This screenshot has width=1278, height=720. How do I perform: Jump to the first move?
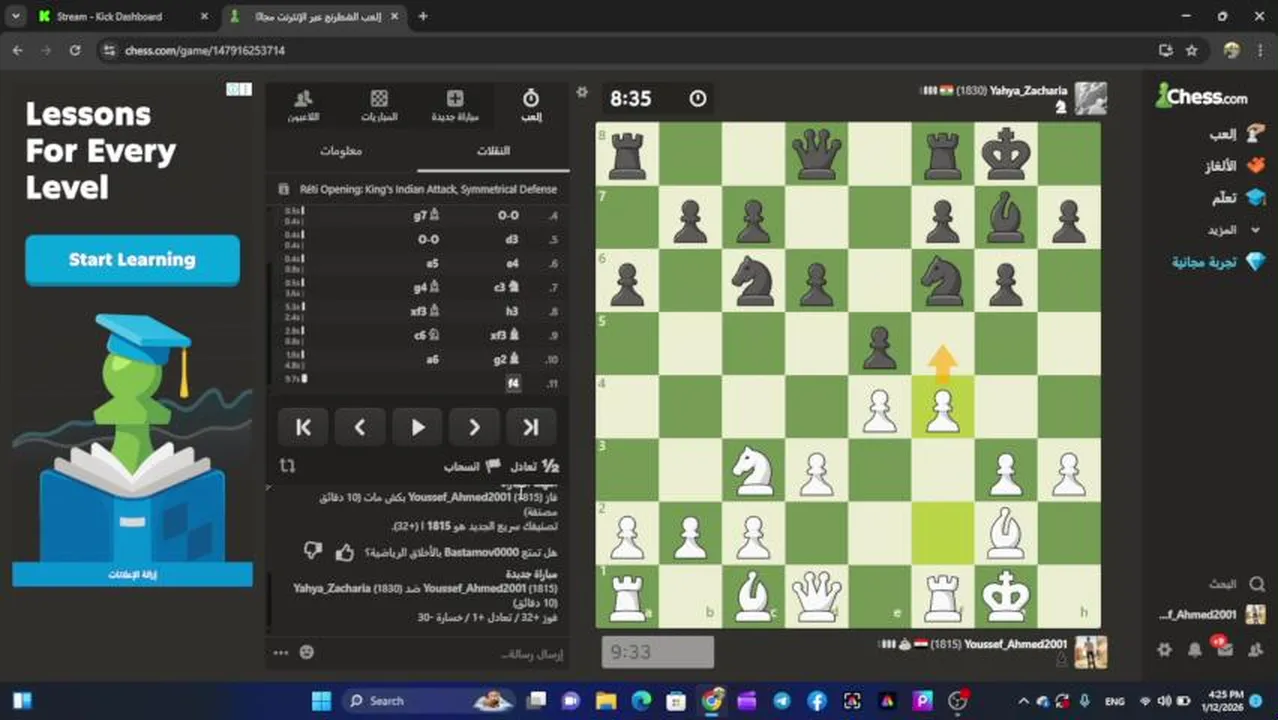[x=303, y=427]
